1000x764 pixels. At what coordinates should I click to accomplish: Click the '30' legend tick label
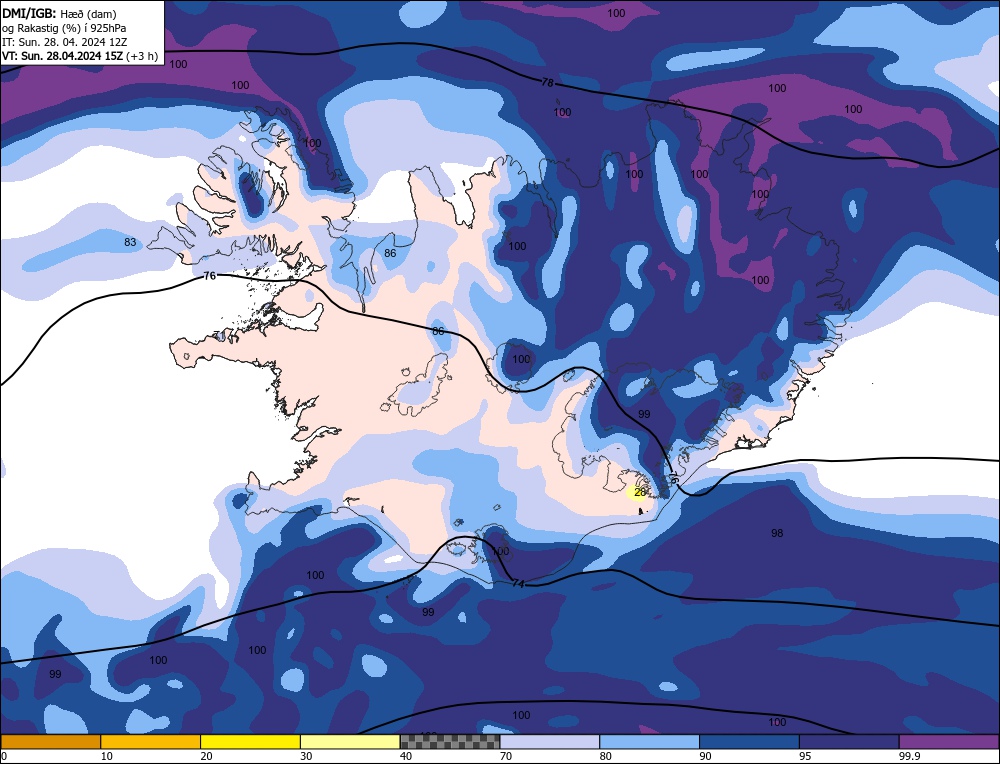(306, 756)
